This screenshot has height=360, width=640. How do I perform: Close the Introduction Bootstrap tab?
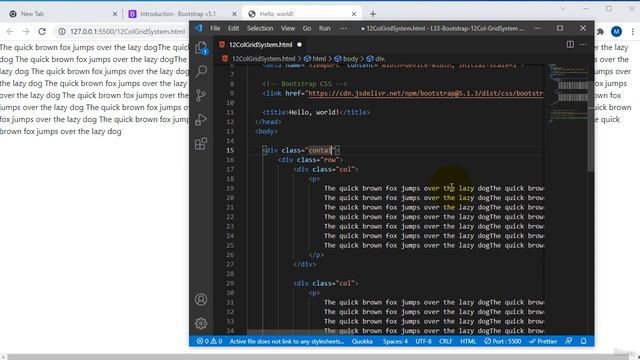234,14
